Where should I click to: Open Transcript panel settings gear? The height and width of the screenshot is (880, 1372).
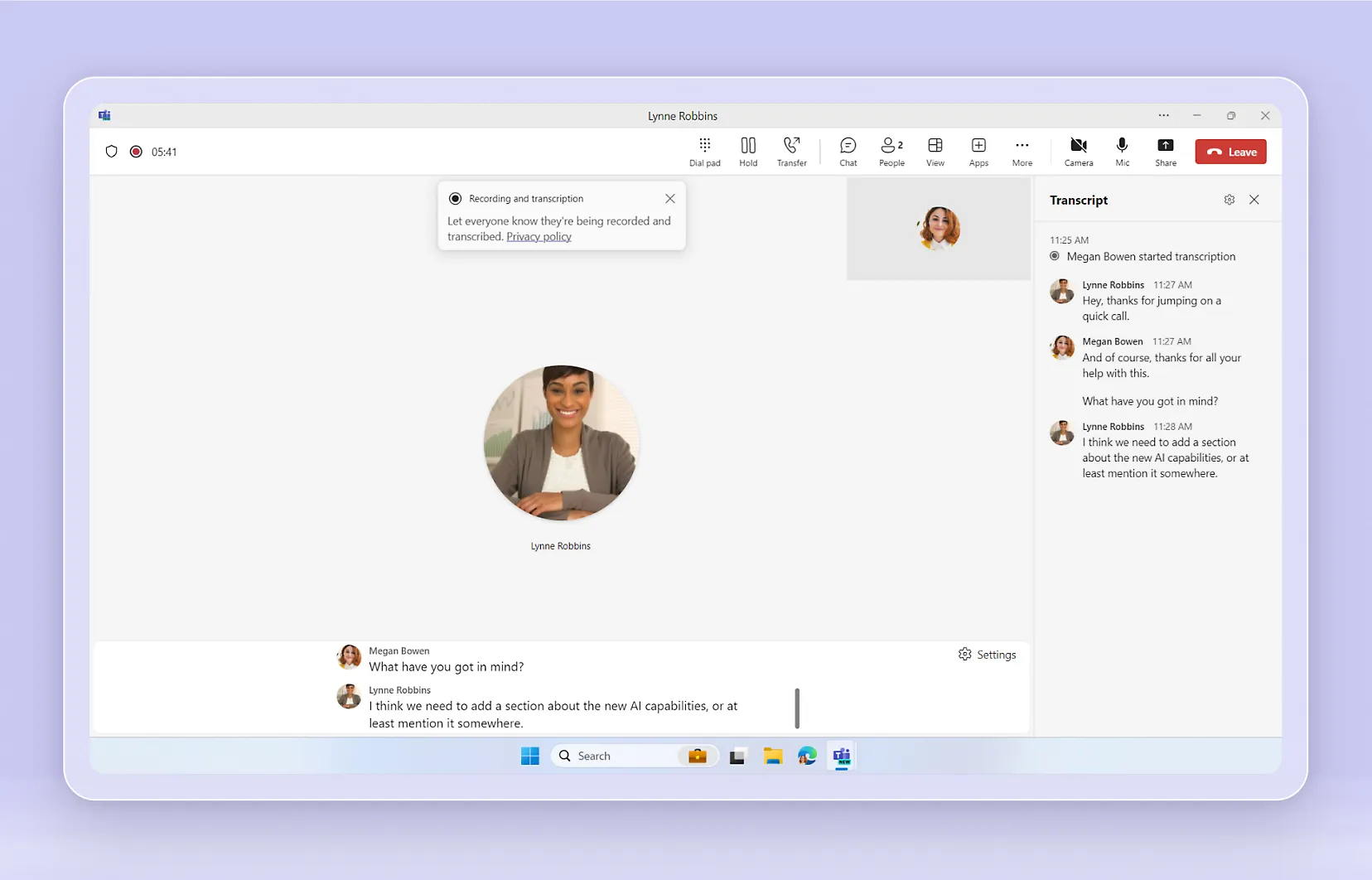[x=1229, y=200]
